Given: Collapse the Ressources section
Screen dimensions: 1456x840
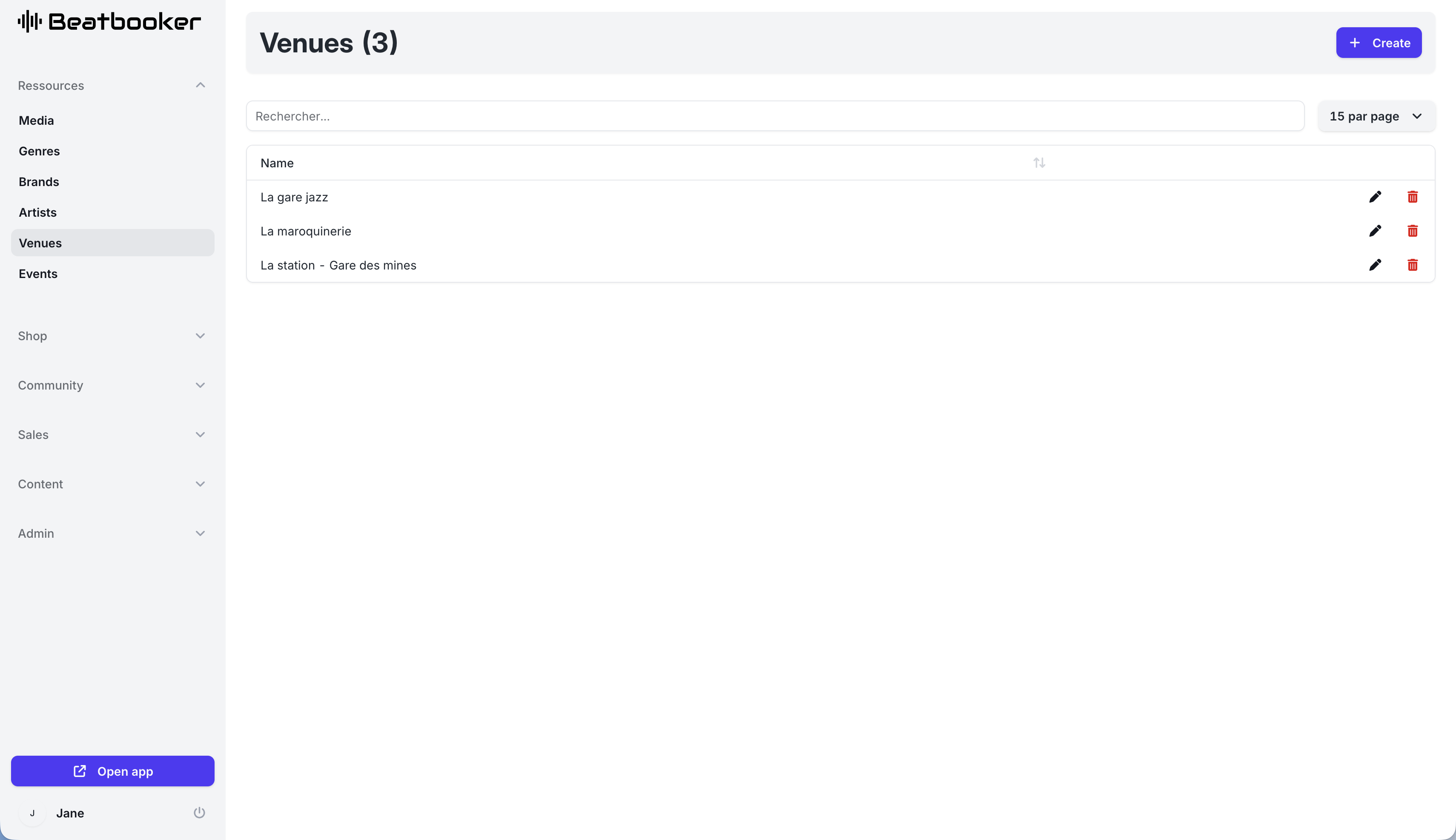Looking at the screenshot, I should coord(200,86).
